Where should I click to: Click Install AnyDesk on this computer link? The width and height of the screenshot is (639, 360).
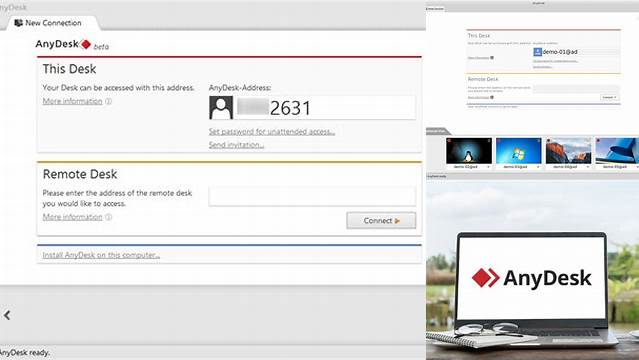click(101, 255)
